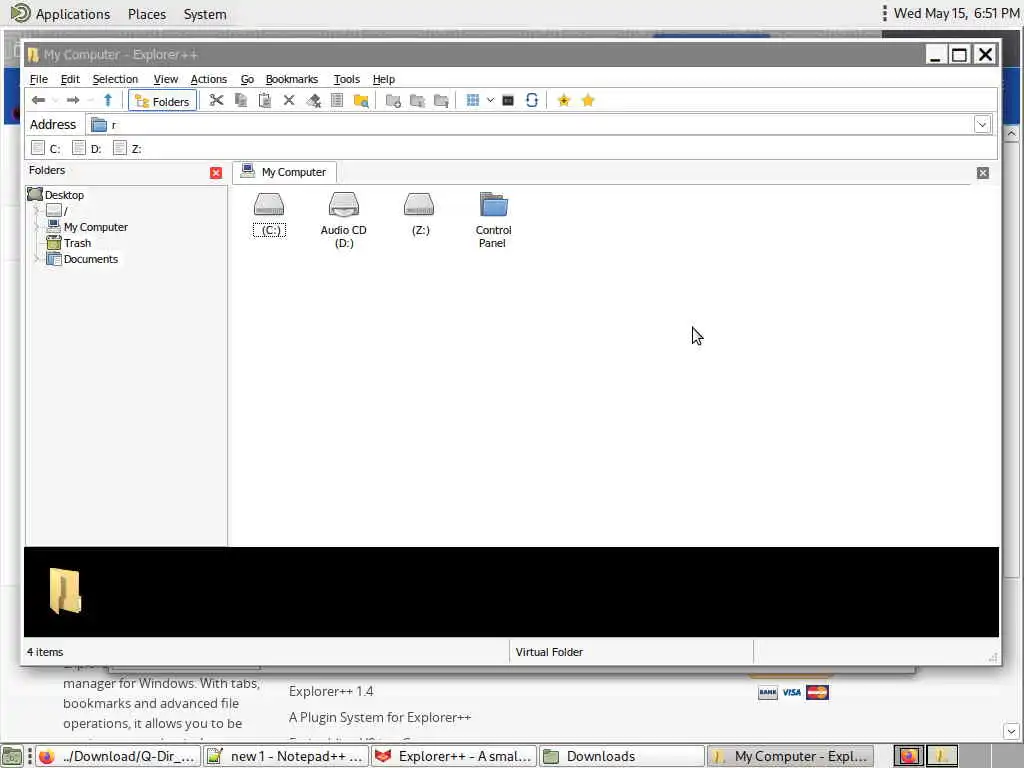Select the Audio CD (D:) drive

tap(344, 220)
